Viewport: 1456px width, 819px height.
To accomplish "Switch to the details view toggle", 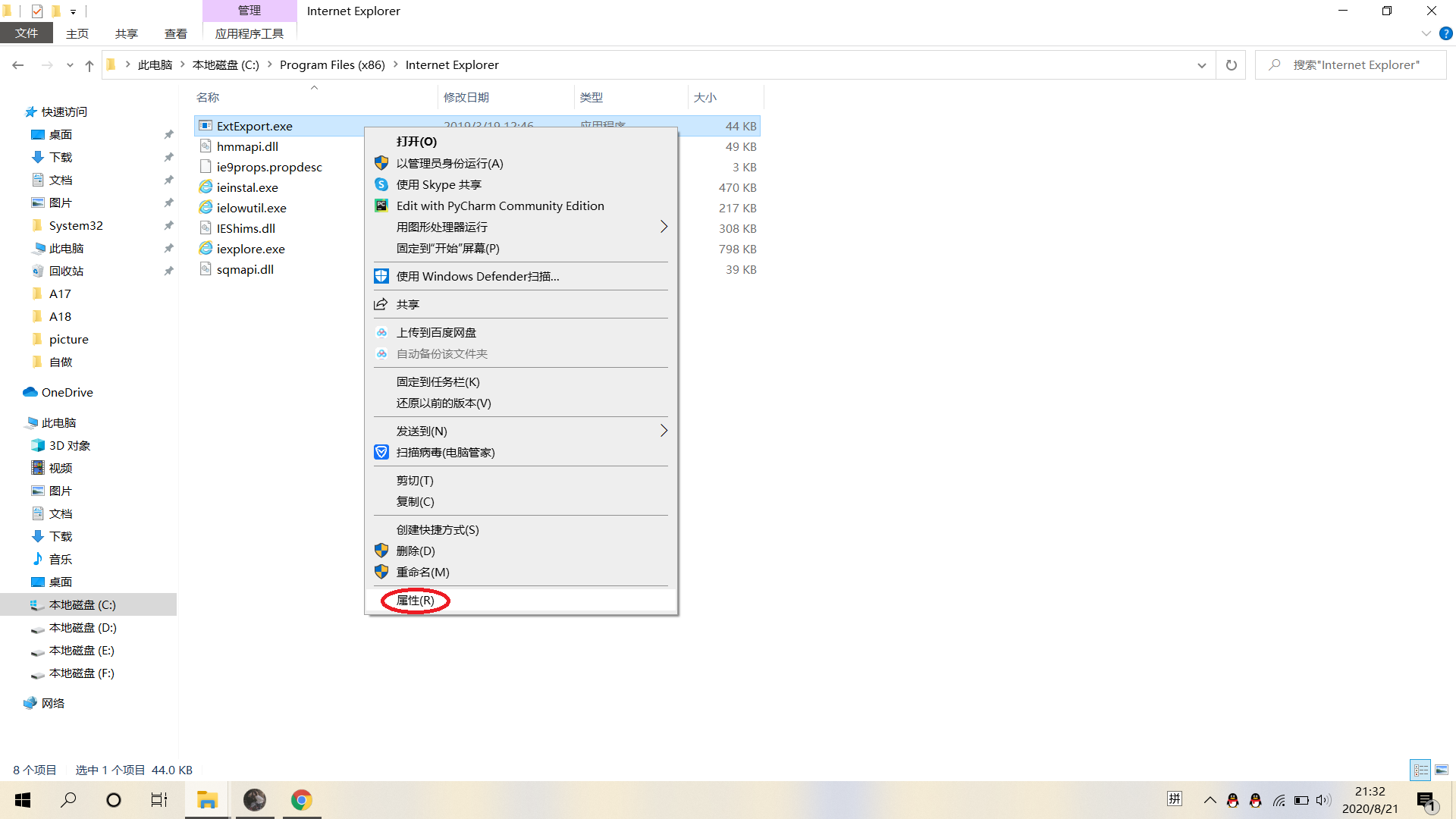I will click(1420, 770).
